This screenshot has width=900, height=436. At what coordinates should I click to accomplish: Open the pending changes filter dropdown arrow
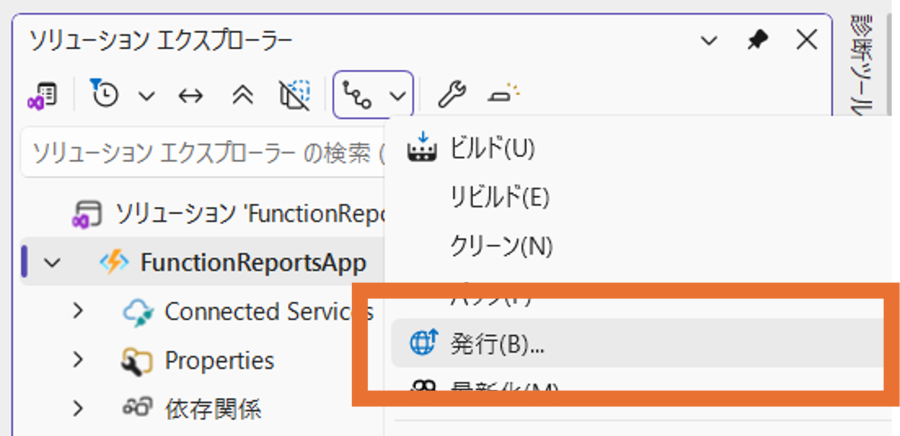click(148, 96)
